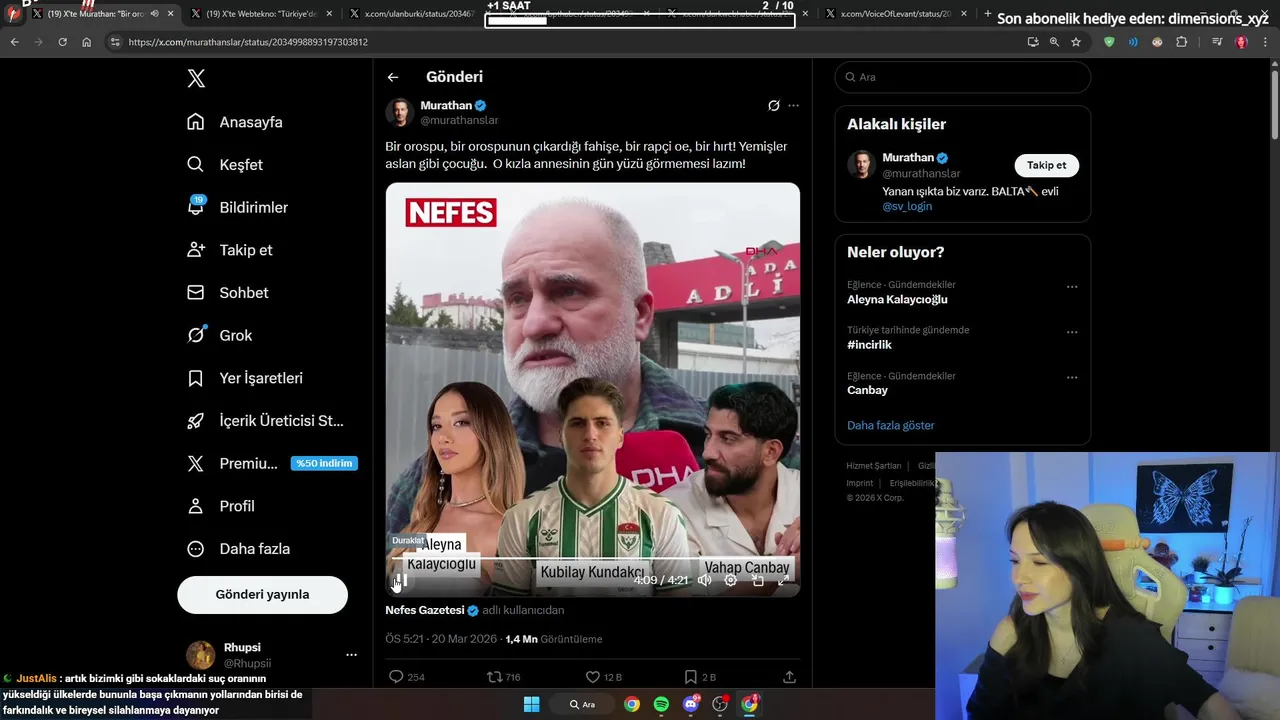Viewport: 1280px width, 720px height.
Task: Open Bildirimler notifications bell
Action: (196, 206)
